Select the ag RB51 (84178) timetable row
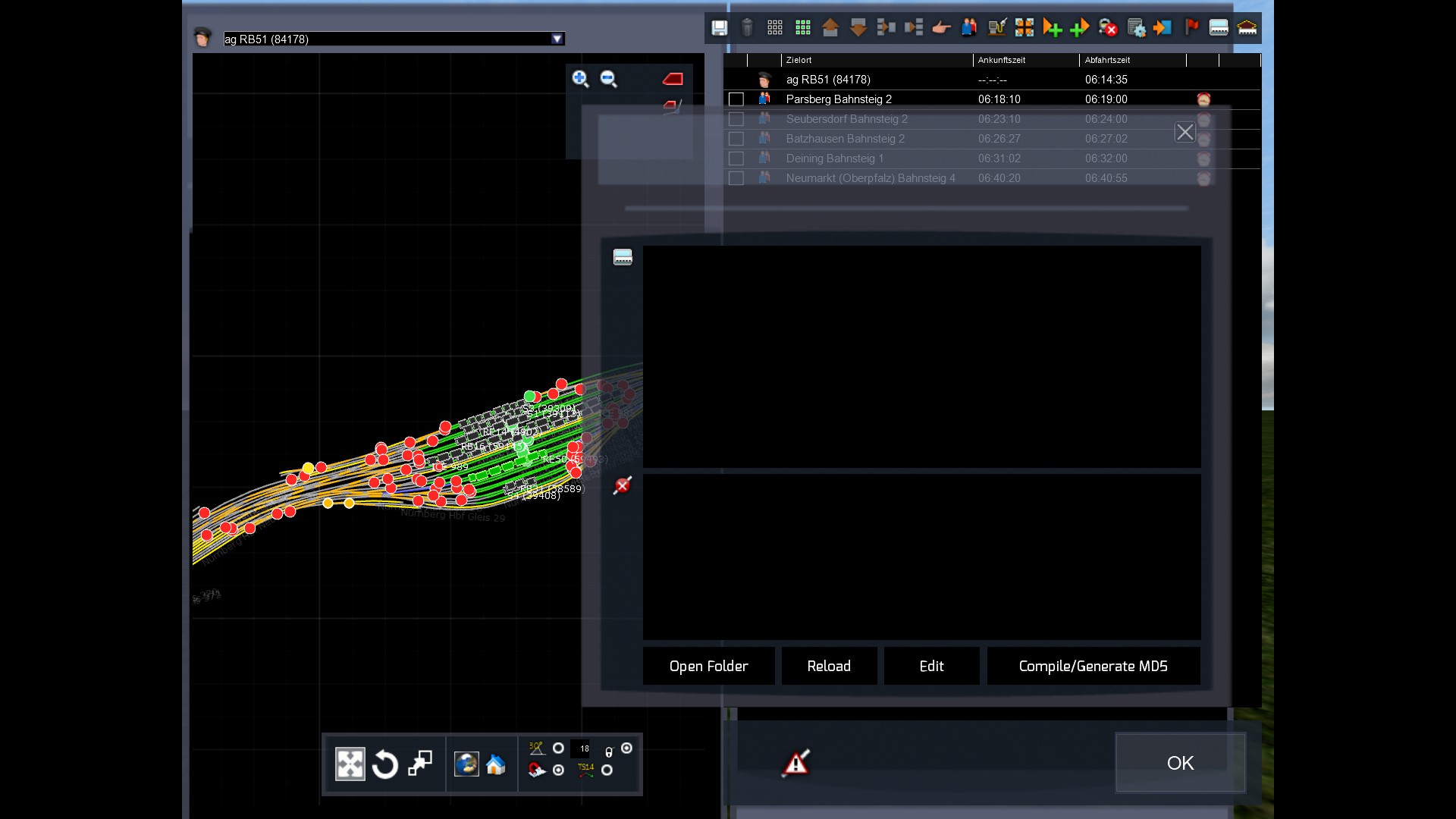This screenshot has width=1456, height=819. (x=828, y=80)
